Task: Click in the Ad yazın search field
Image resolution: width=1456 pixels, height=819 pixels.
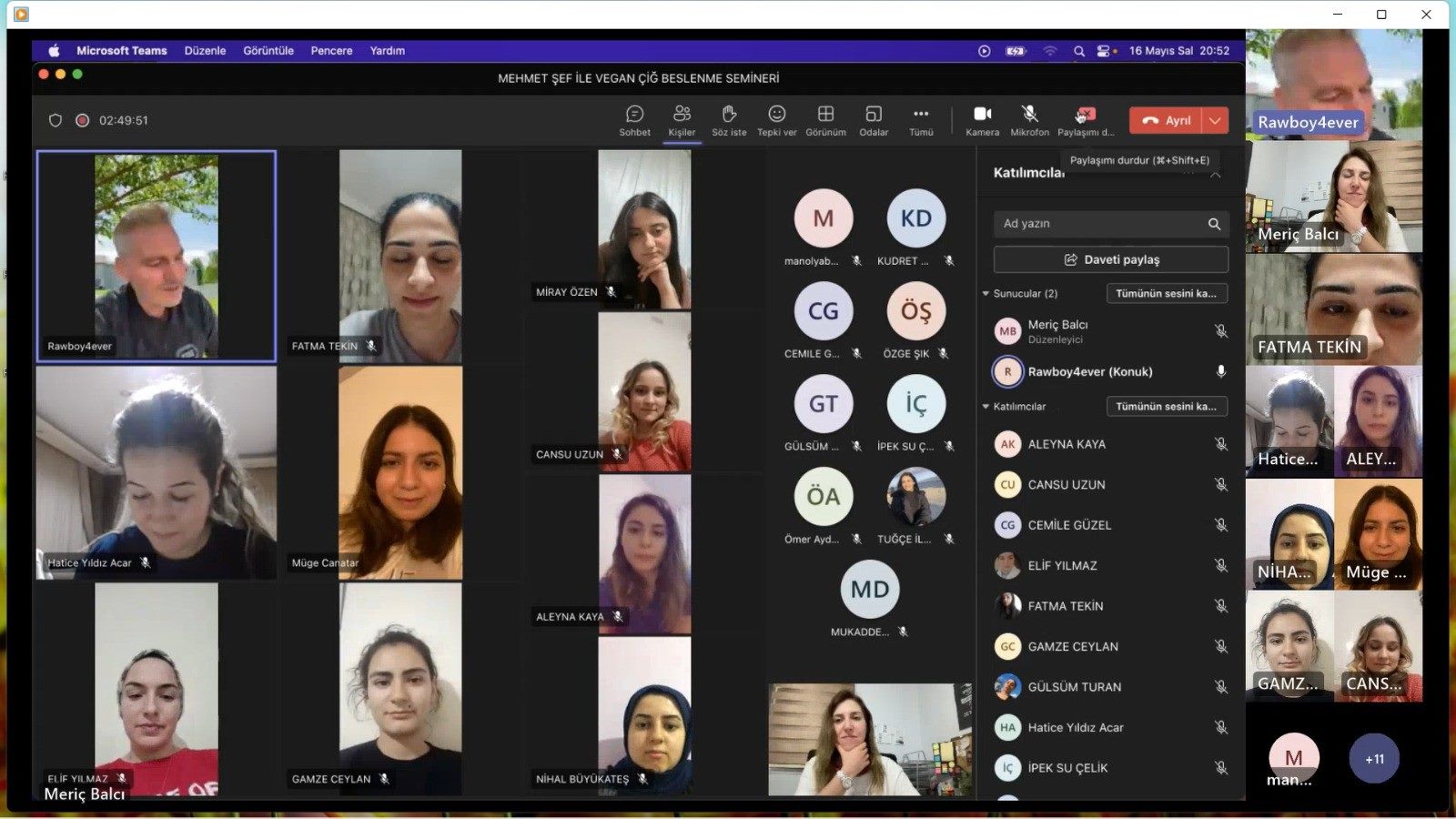Action: point(1111,224)
